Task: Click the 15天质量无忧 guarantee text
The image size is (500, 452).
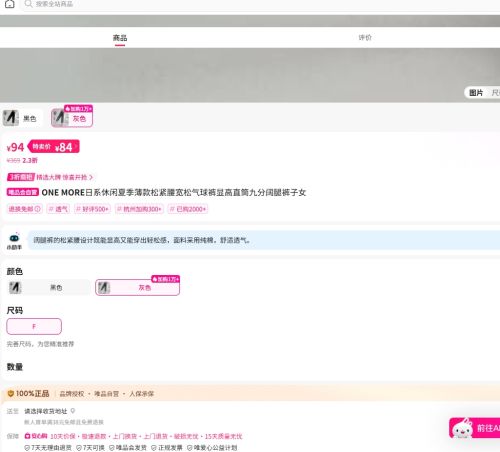Action: pyautogui.click(x=224, y=436)
